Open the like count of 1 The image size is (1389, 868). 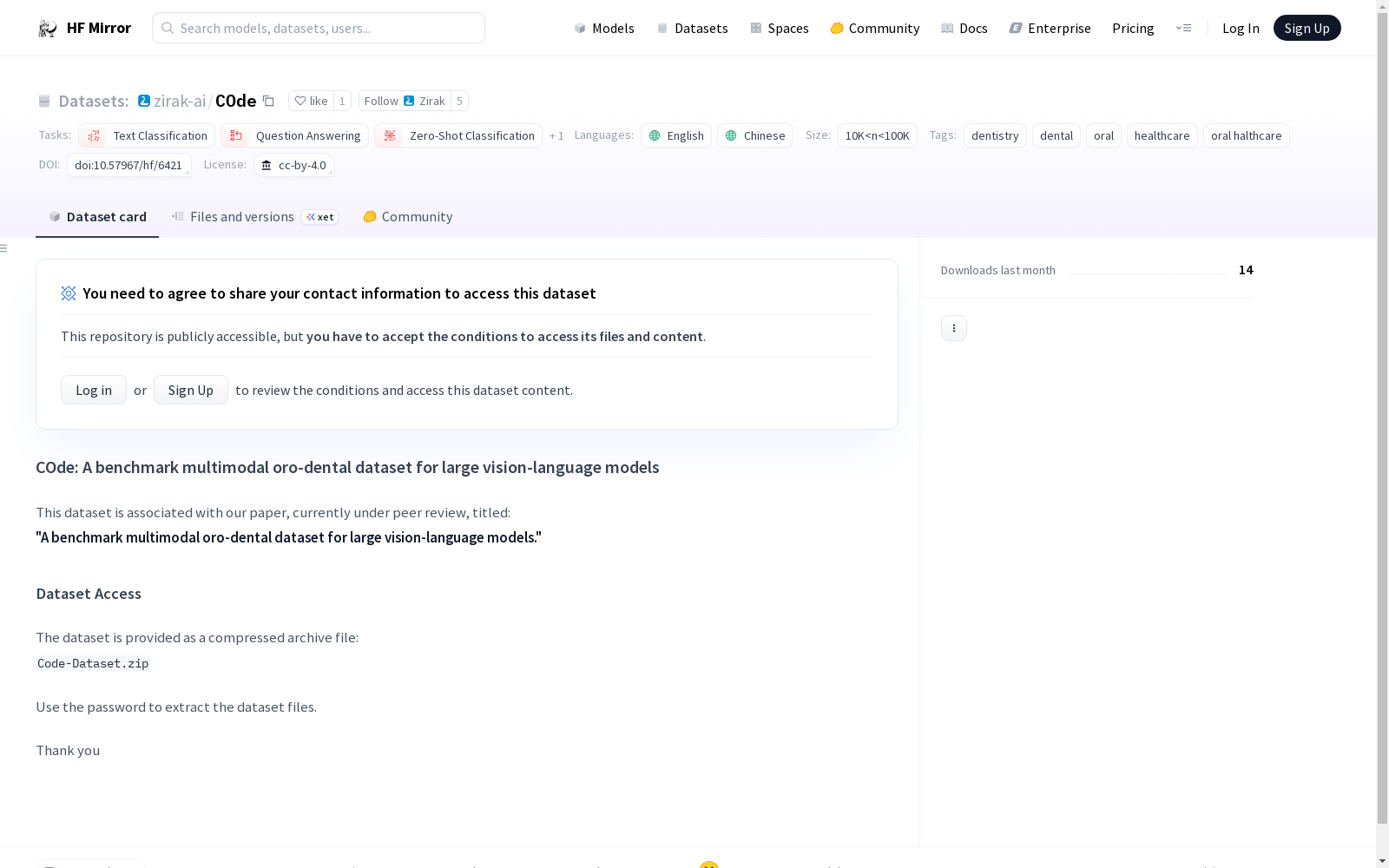tap(342, 102)
